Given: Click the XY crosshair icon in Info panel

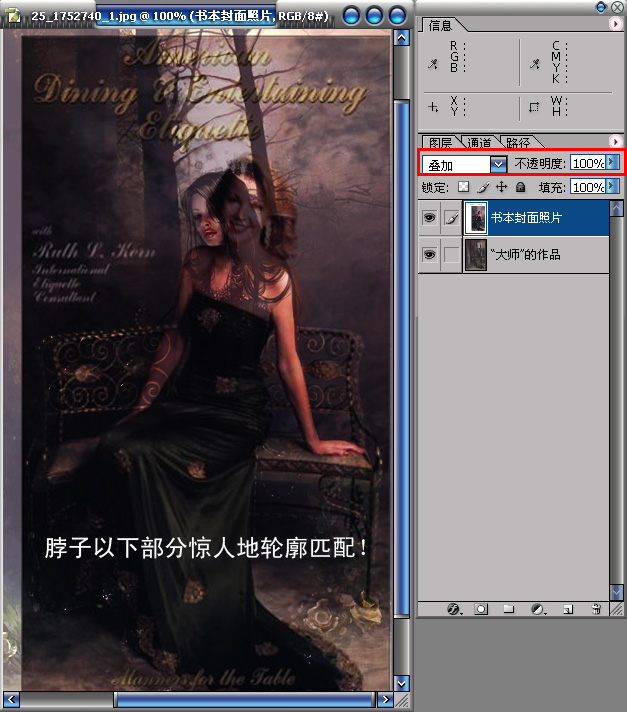Looking at the screenshot, I should point(433,107).
